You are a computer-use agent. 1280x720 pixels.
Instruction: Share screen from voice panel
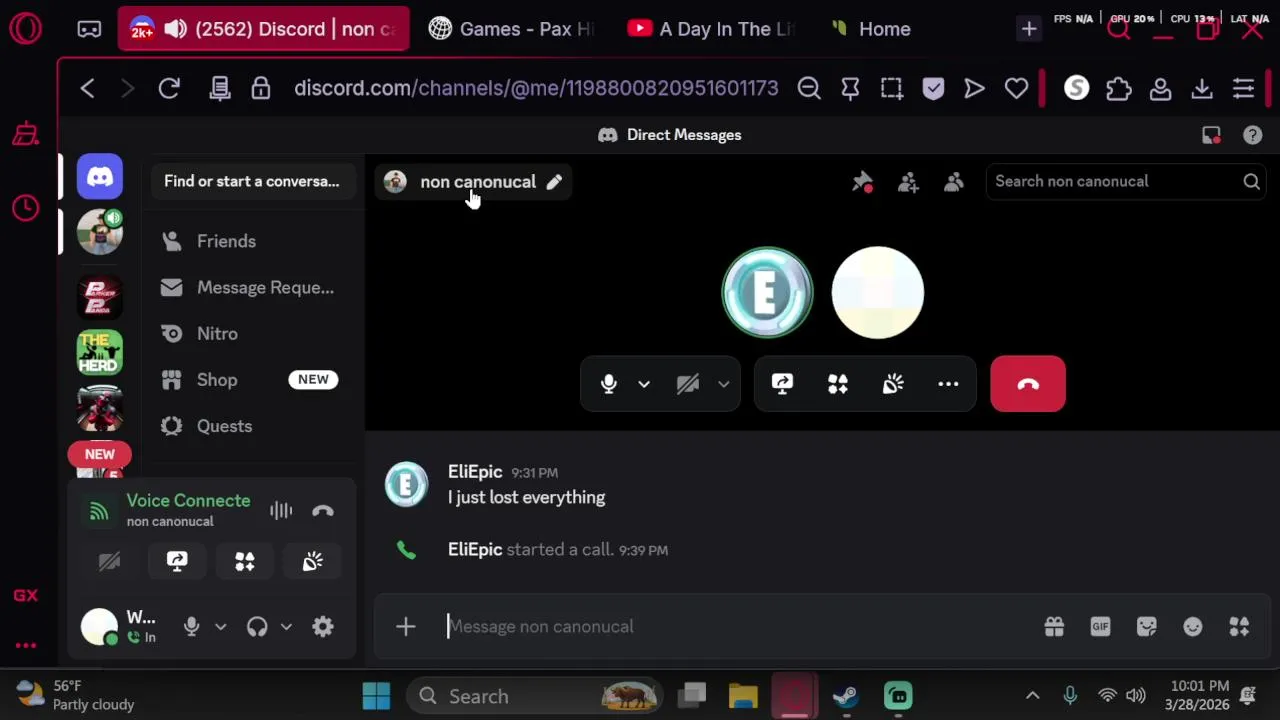tap(177, 562)
